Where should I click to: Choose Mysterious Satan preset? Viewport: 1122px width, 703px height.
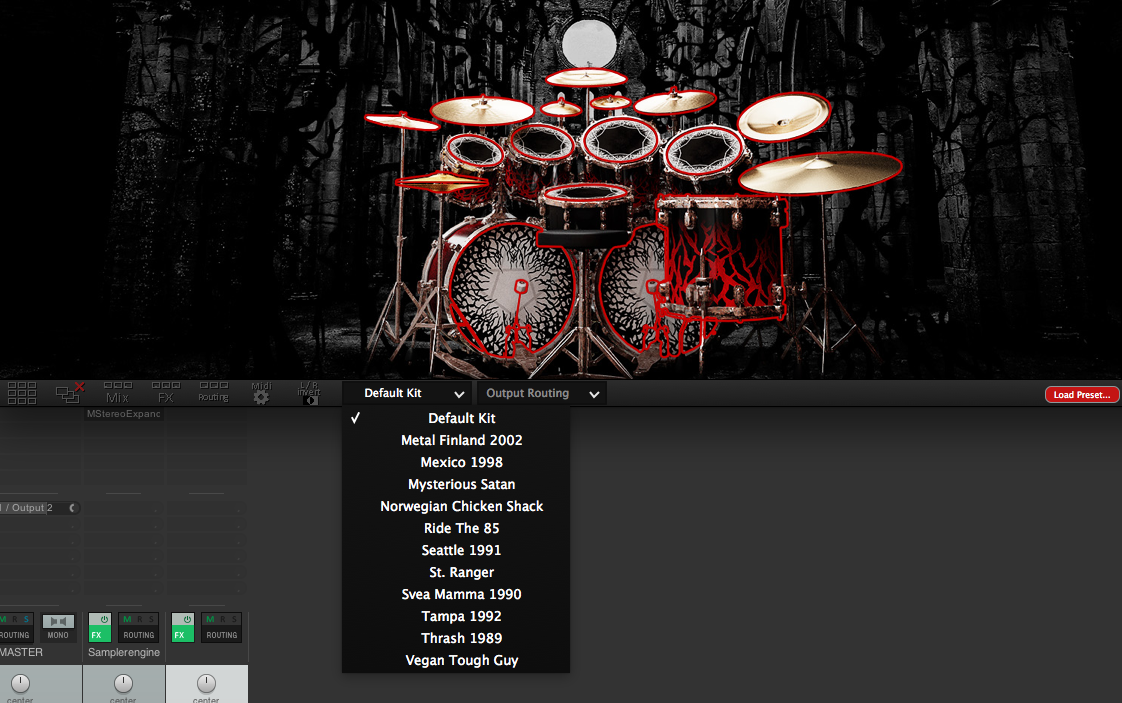tap(457, 485)
